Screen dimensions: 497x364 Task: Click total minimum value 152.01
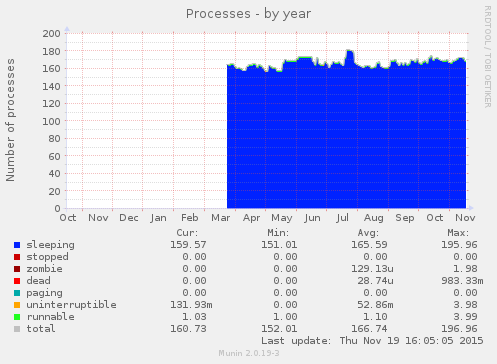point(279,329)
